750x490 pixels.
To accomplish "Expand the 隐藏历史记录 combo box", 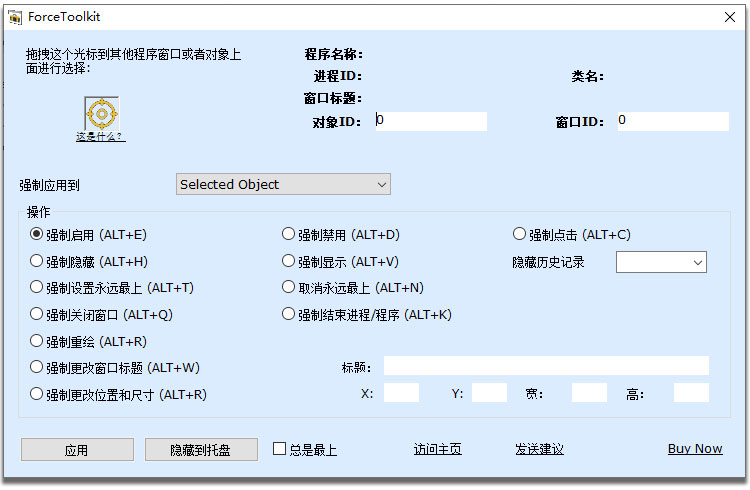I will point(661,262).
